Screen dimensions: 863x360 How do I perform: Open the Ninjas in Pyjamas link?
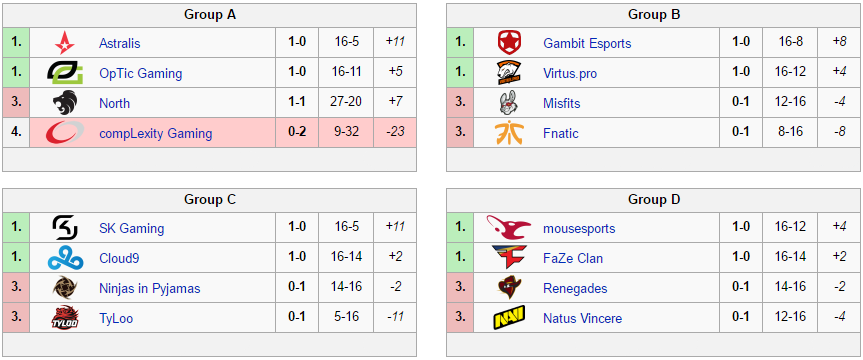[x=150, y=288]
